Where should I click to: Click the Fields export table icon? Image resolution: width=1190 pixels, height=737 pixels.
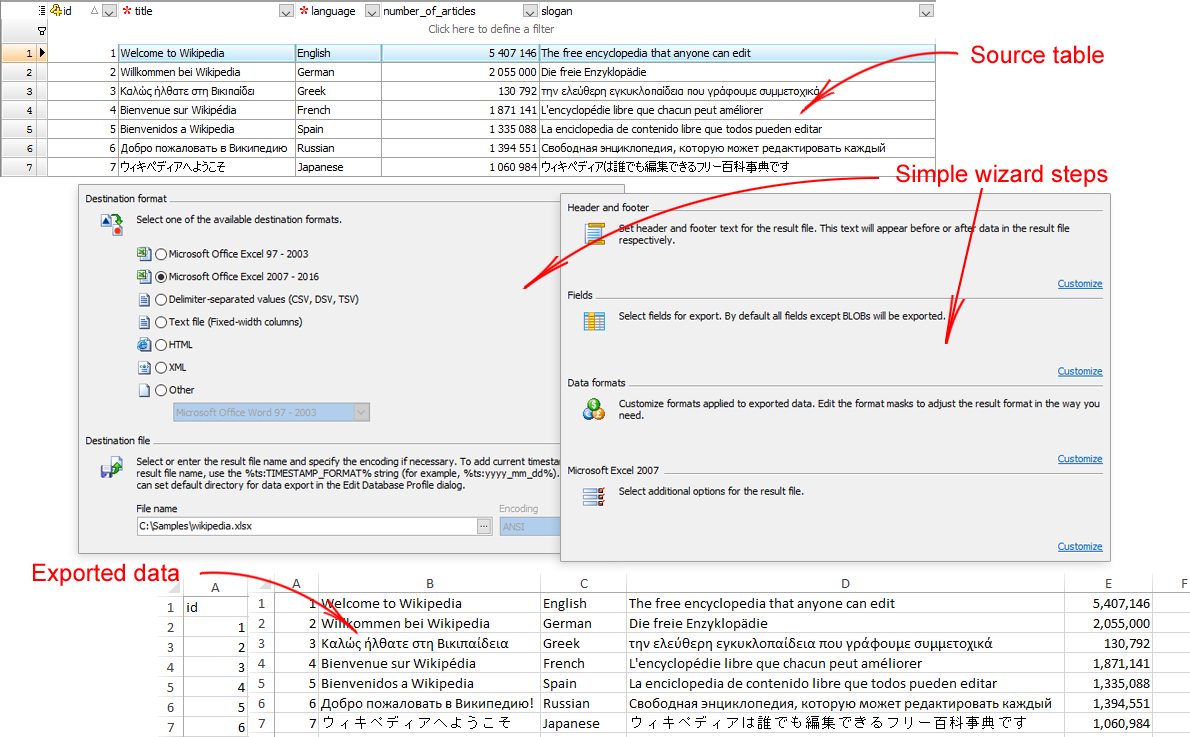[x=594, y=321]
